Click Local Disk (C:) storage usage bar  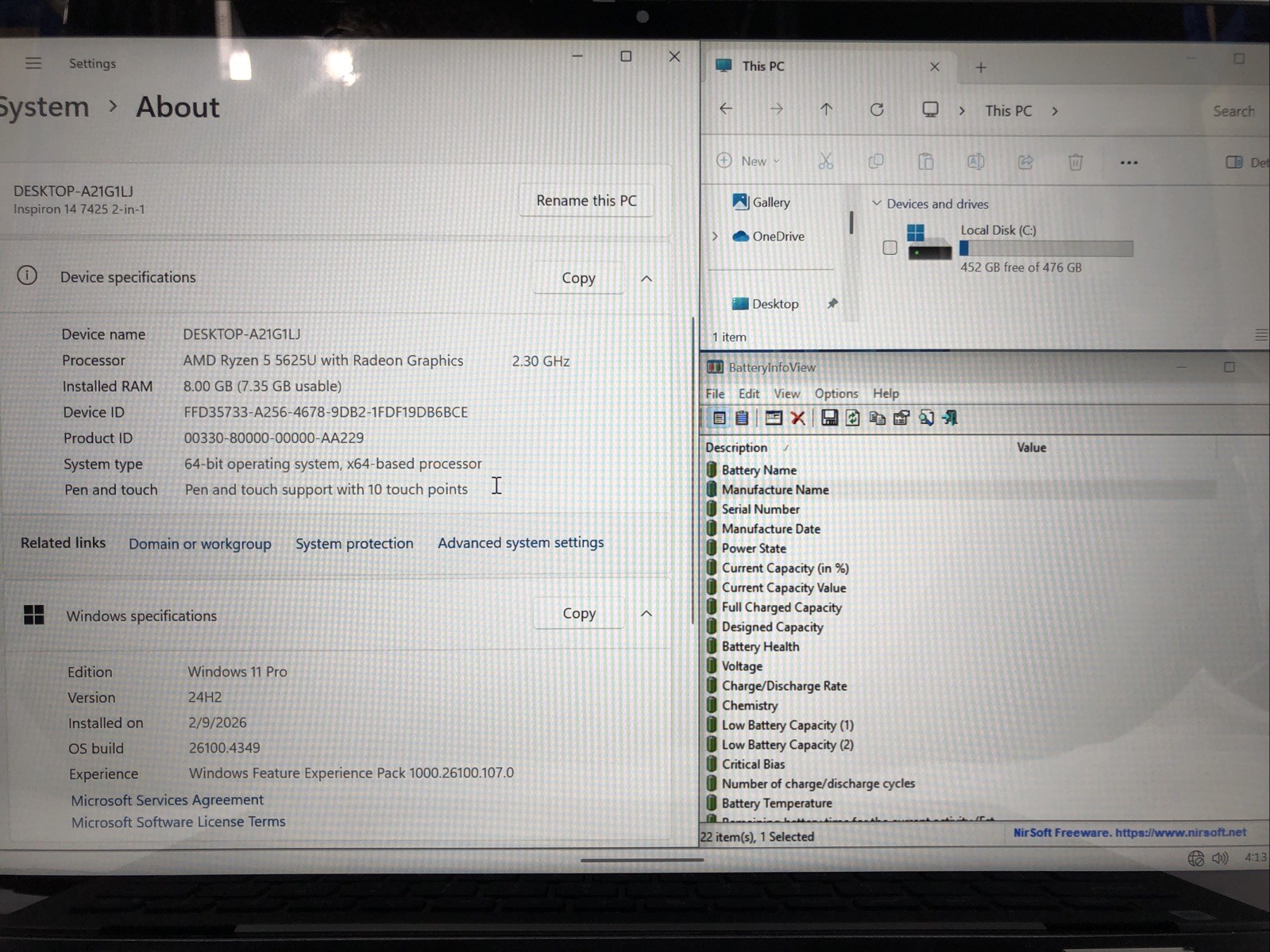coord(1046,249)
